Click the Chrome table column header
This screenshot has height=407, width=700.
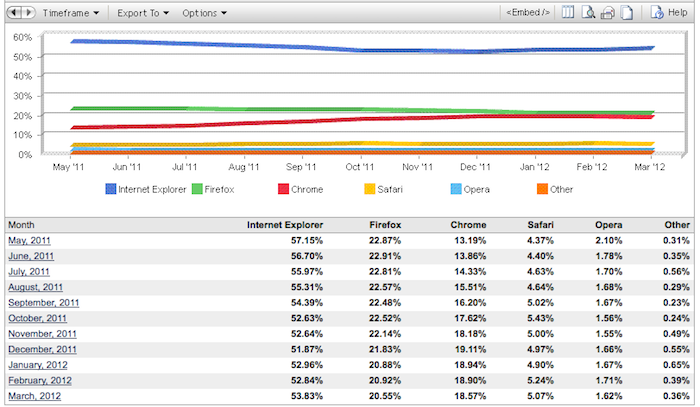(x=468, y=225)
